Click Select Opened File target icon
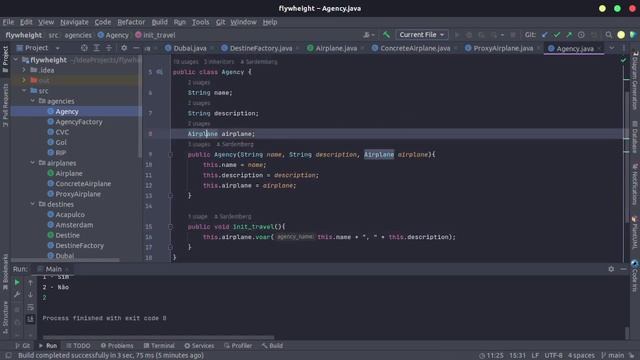The image size is (640, 360). click(84, 48)
